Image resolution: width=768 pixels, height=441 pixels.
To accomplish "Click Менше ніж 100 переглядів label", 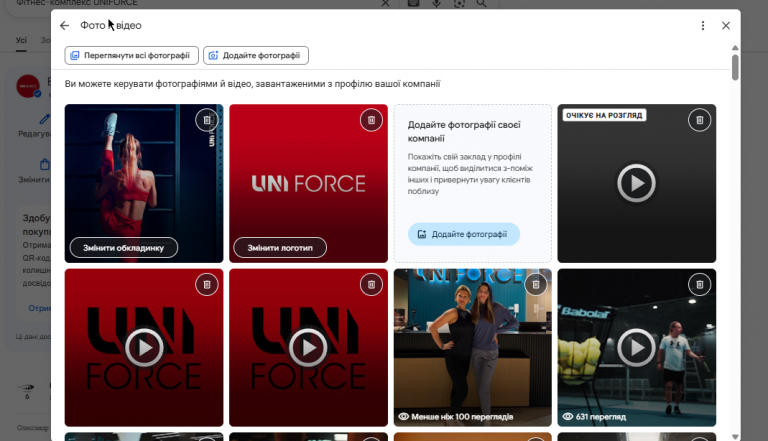I will coord(456,416).
